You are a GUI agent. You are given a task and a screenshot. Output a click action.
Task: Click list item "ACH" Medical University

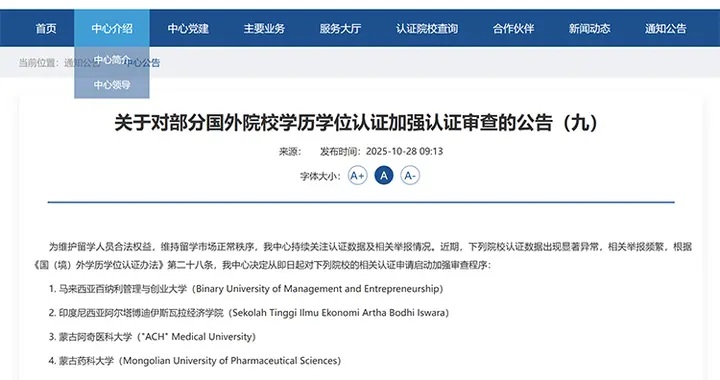point(152,337)
